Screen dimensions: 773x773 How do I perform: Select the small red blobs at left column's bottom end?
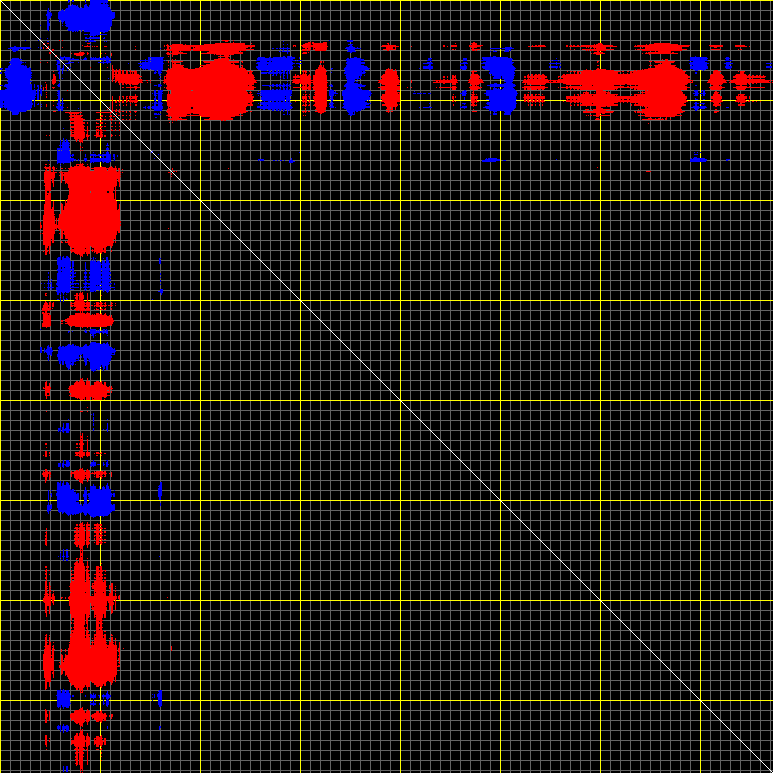pos(88,740)
